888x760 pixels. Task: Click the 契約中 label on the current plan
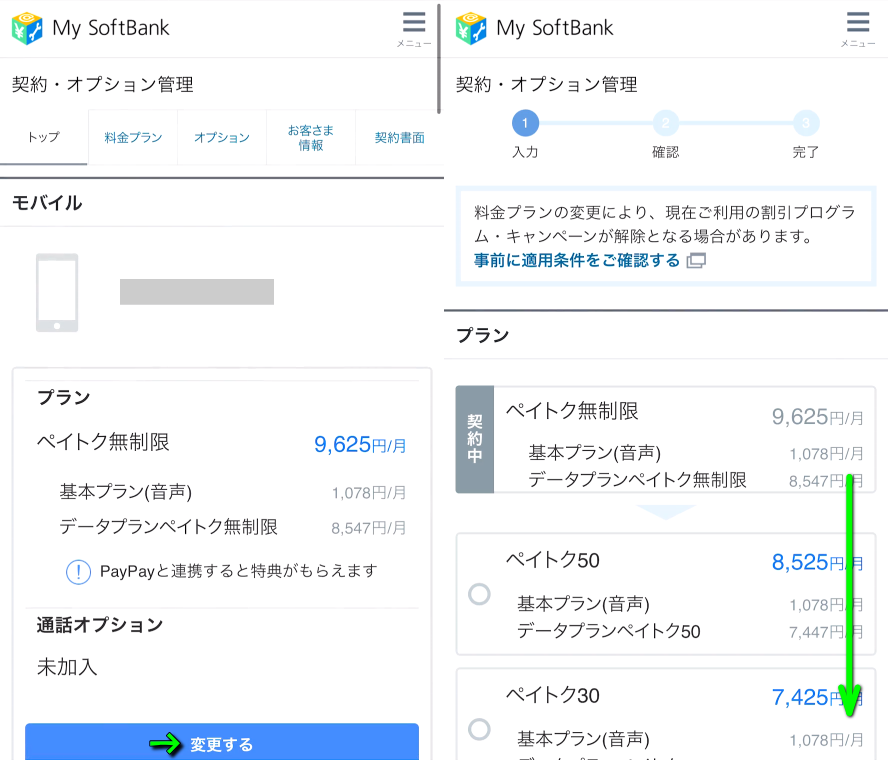475,439
